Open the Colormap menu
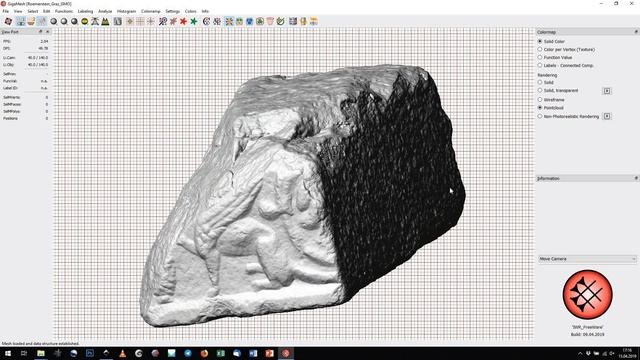The height and width of the screenshot is (360, 640). point(151,11)
